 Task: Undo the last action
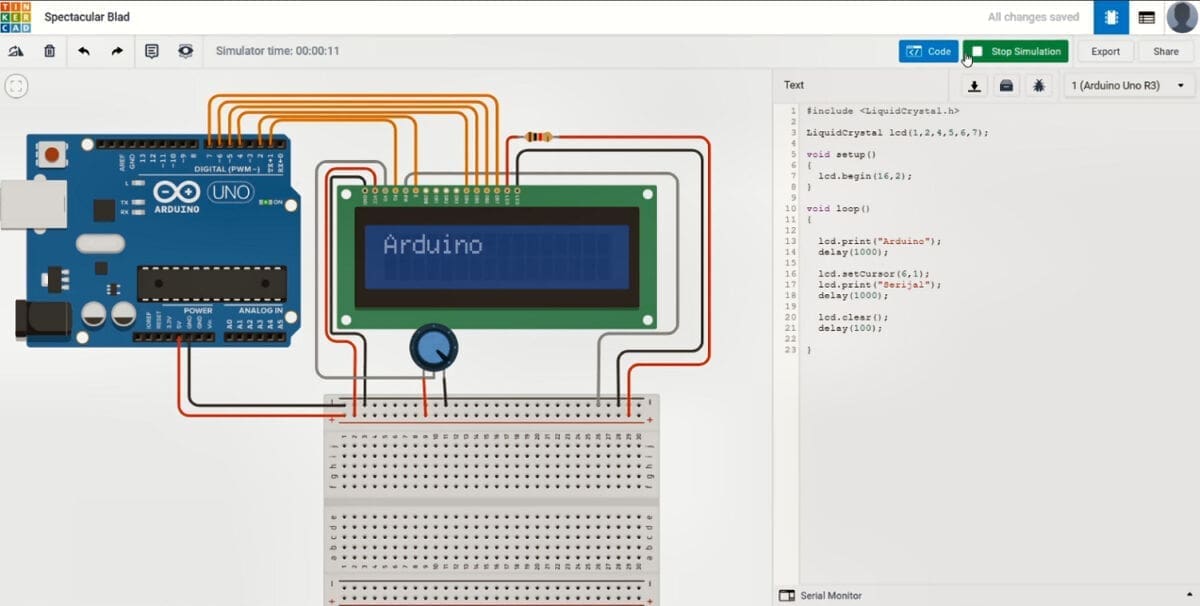84,51
